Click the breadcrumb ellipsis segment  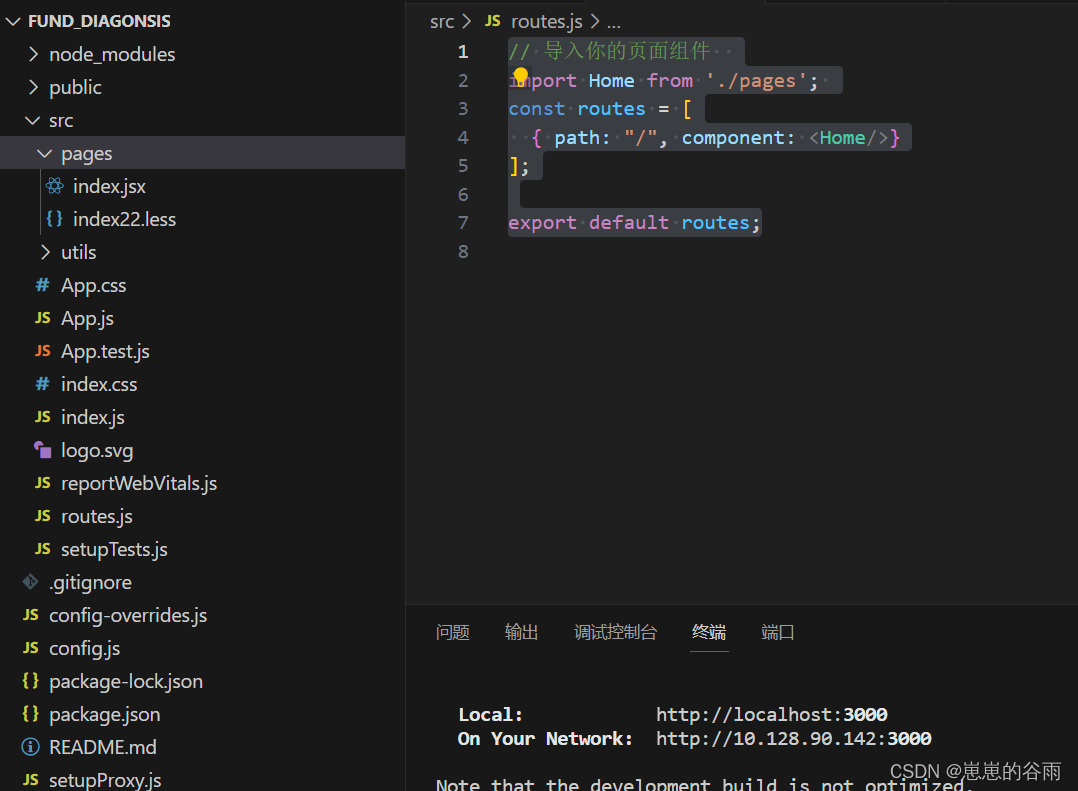pos(613,23)
